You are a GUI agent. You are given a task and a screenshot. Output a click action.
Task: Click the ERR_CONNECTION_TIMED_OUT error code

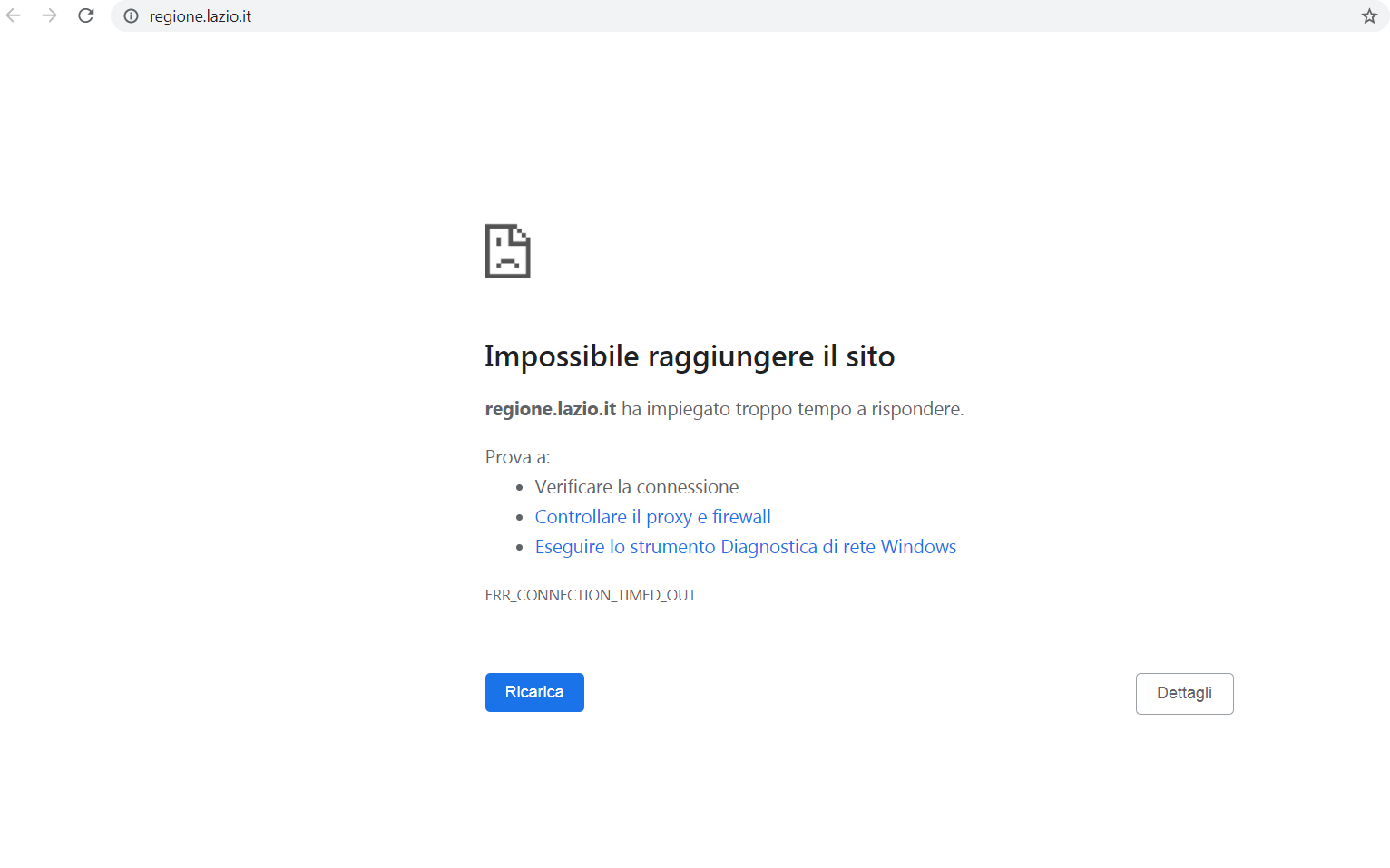coord(590,595)
